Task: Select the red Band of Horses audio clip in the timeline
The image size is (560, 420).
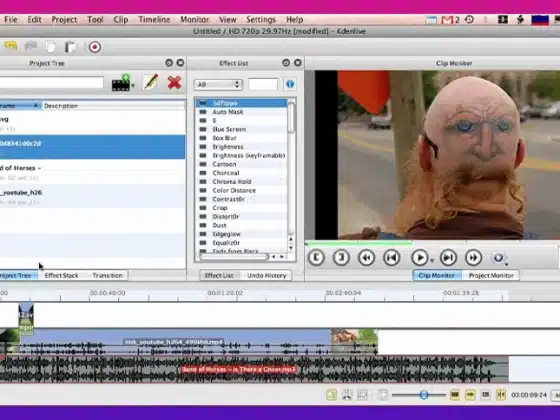Action: (254, 369)
